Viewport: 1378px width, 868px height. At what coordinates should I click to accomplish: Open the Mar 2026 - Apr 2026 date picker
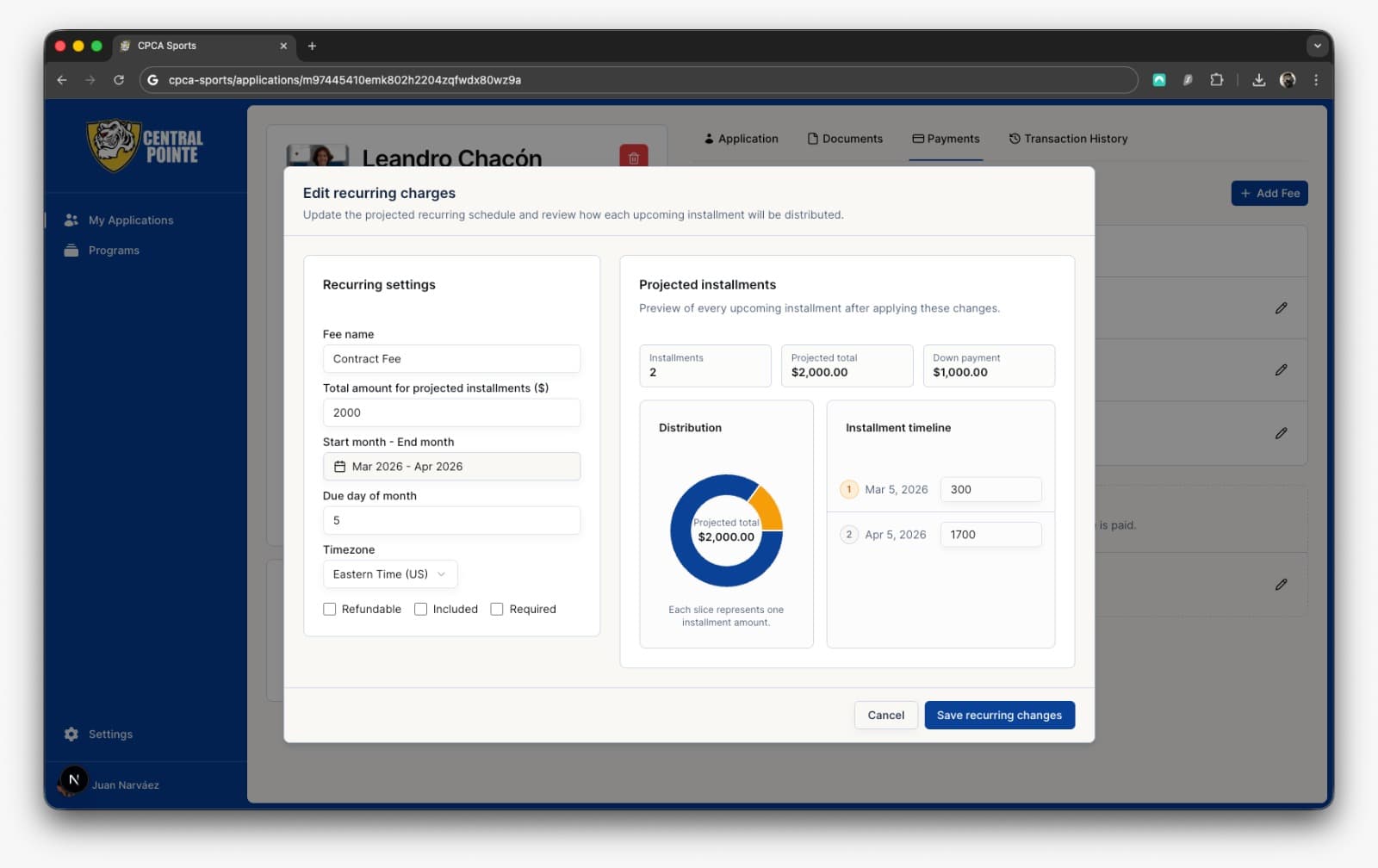(x=450, y=467)
